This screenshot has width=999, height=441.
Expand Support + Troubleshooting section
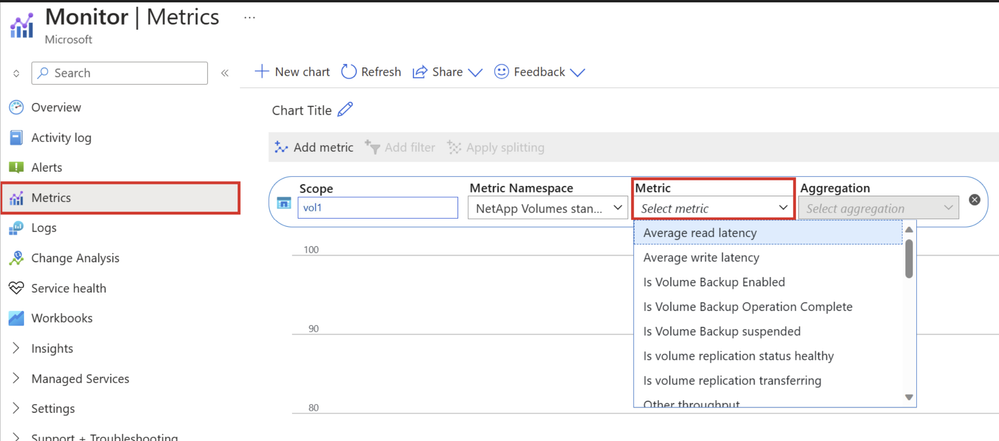point(17,437)
